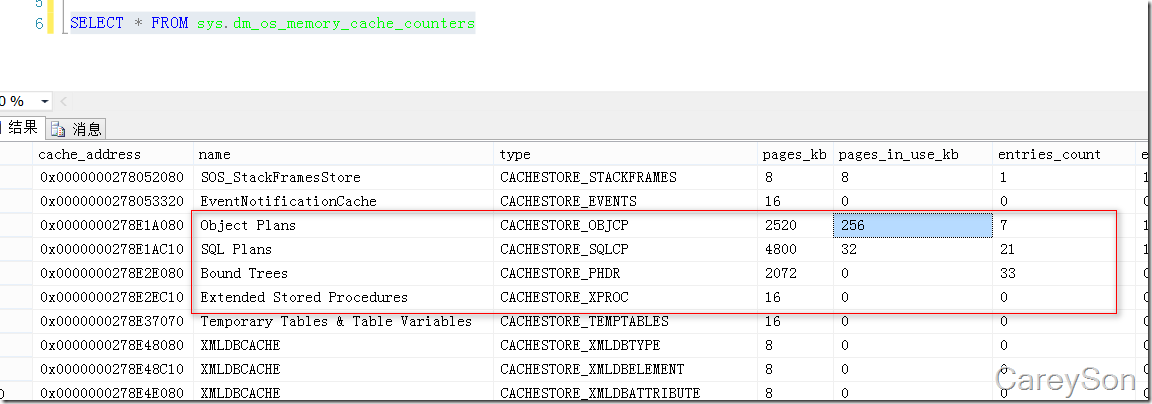Select the cache_address column header
The image size is (1152, 404).
click(89, 154)
